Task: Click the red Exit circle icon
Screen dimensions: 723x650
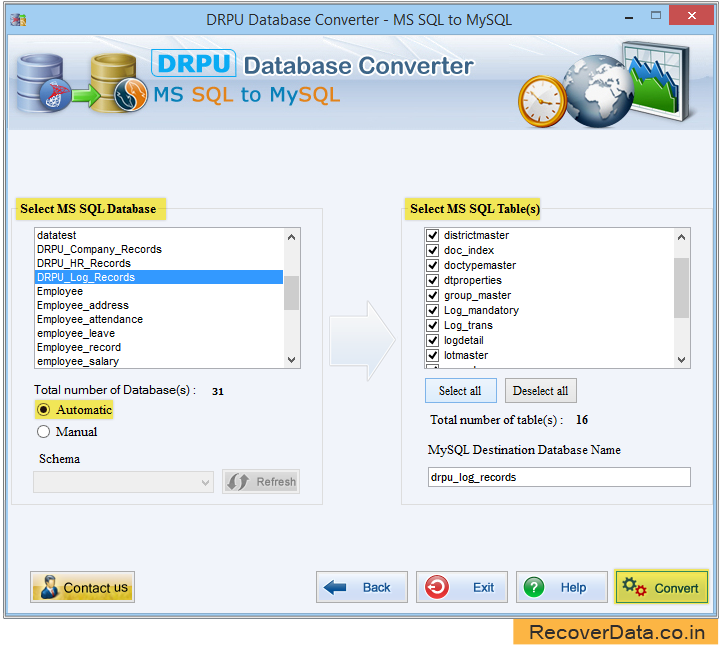Action: pyautogui.click(x=436, y=587)
